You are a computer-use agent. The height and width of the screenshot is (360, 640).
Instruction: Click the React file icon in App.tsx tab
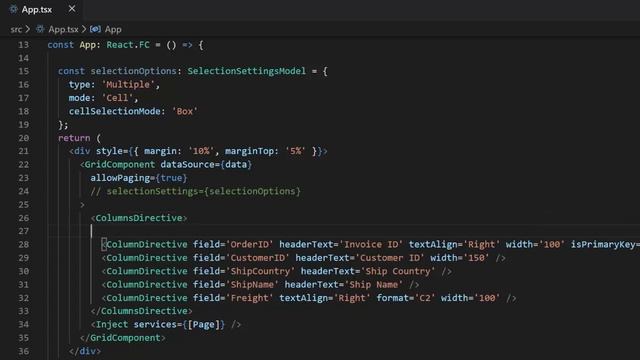coord(13,9)
